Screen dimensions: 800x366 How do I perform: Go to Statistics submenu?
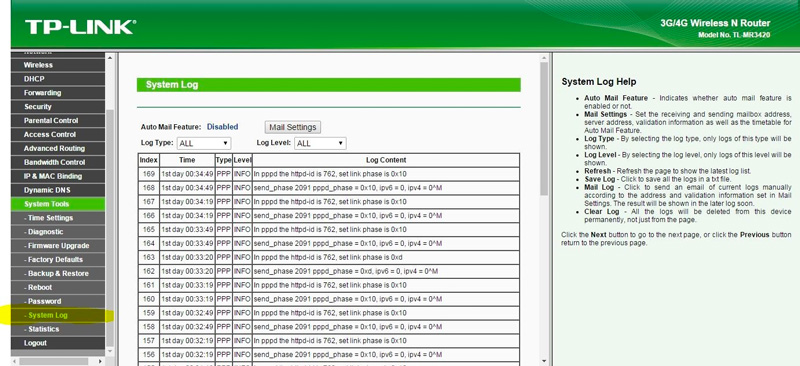58,329
